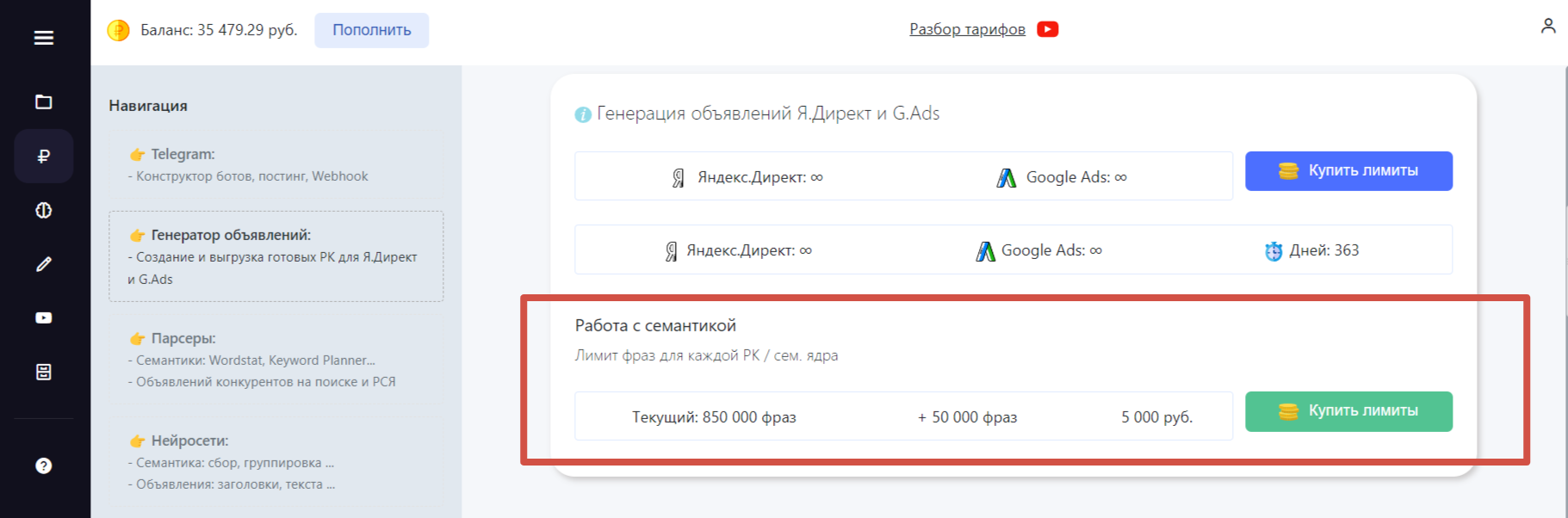Click the Работа с семантикой heading
Viewport: 1568px width, 518px height.
[x=655, y=325]
